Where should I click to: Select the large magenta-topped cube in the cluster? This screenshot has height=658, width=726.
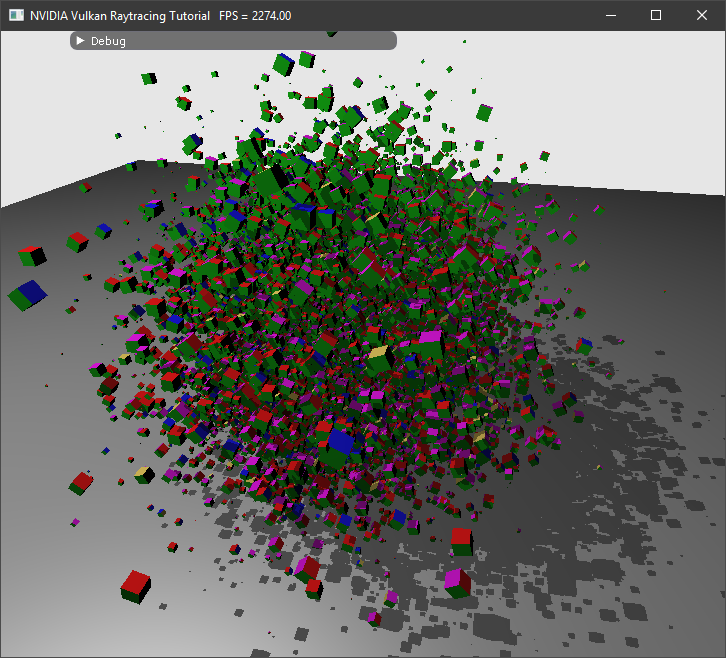coord(431,344)
